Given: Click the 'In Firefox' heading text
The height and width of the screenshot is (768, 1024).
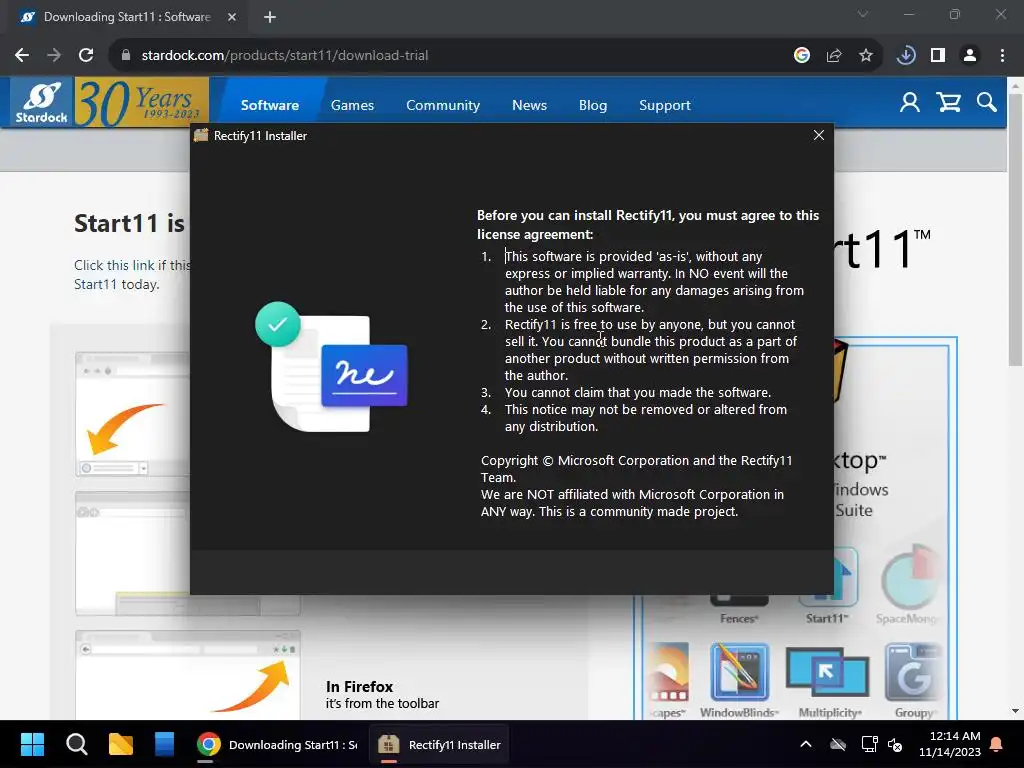Looking at the screenshot, I should pos(359,687).
